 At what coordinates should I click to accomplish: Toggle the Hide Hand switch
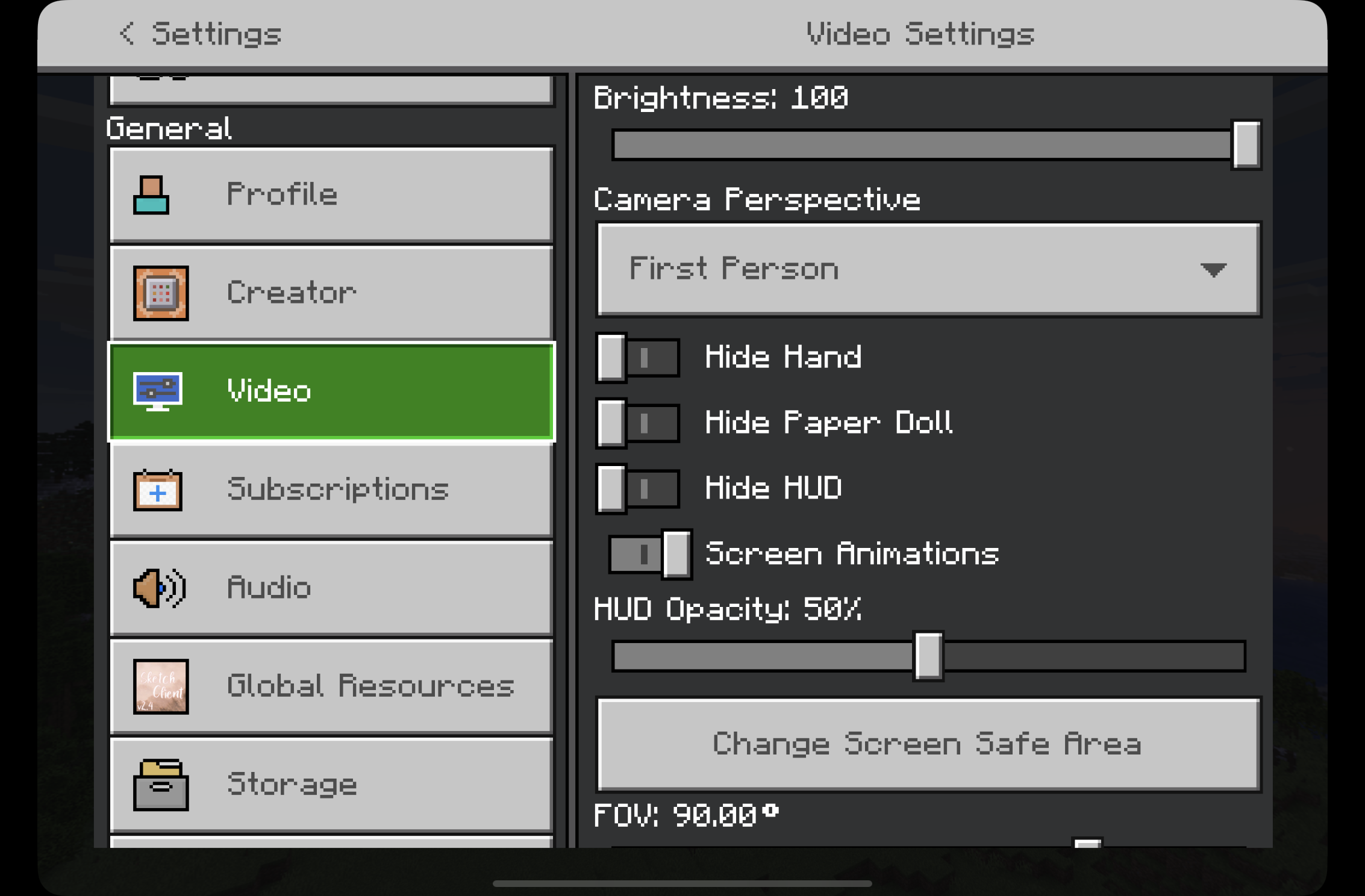click(637, 358)
